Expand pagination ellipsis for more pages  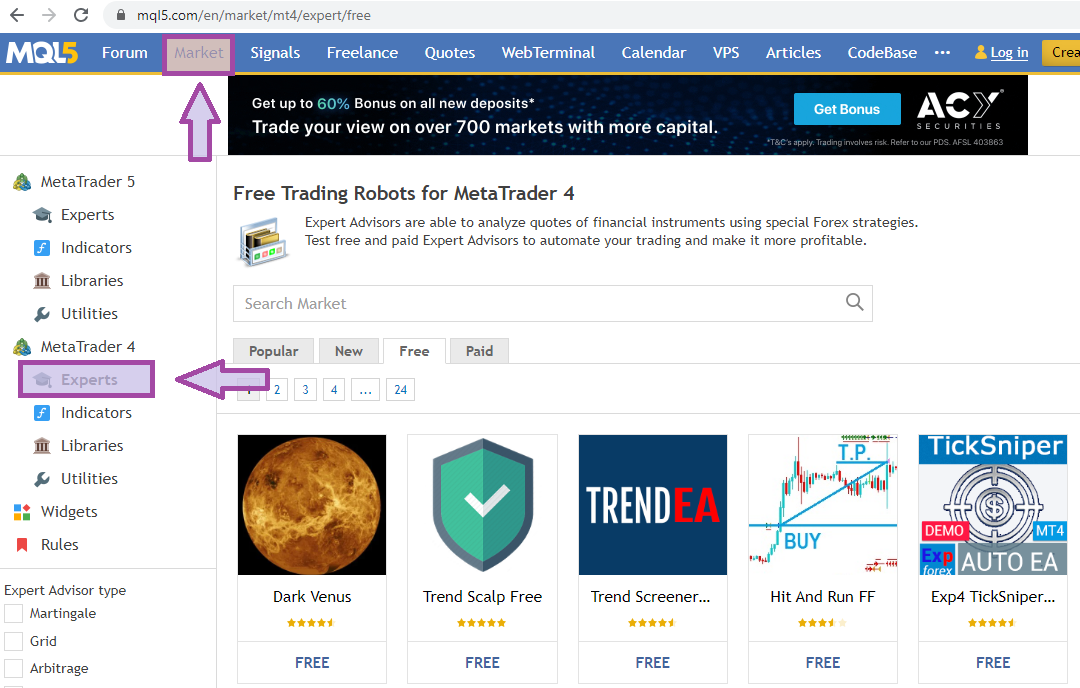point(366,390)
